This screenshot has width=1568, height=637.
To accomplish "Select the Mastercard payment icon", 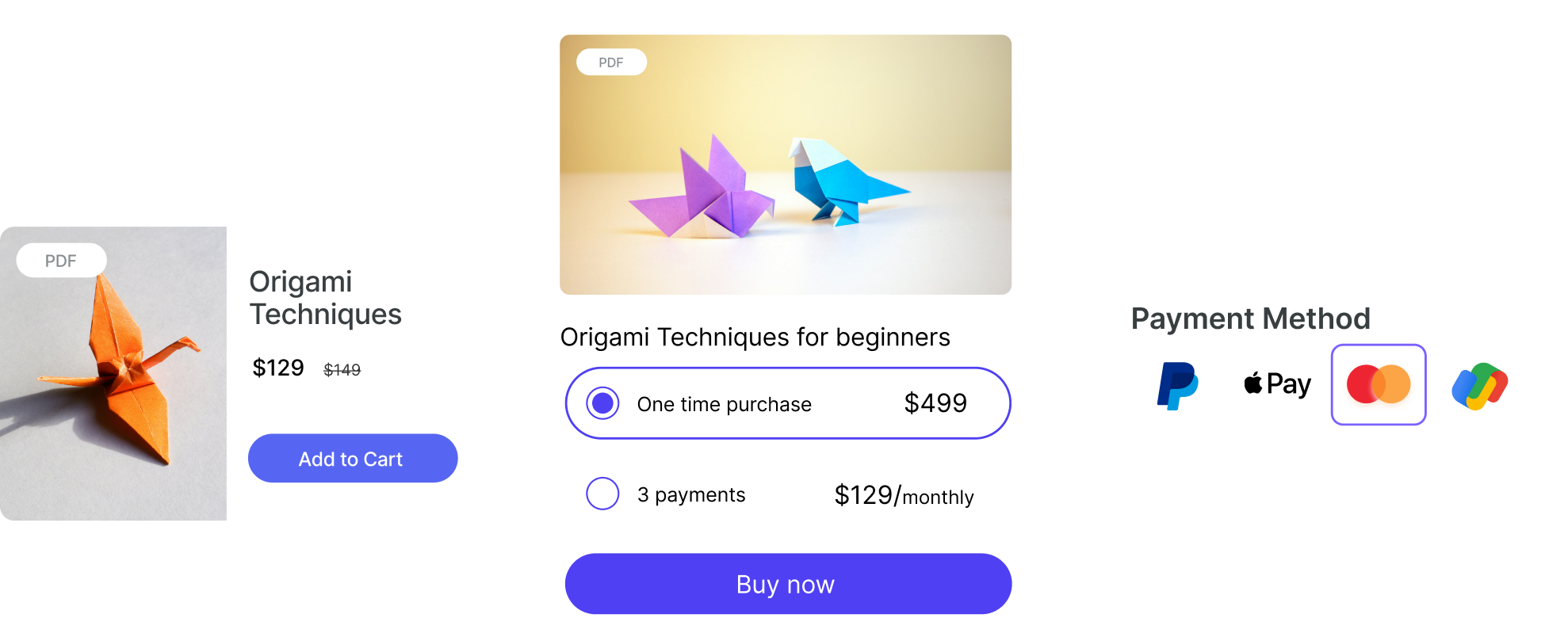I will pos(1379,384).
